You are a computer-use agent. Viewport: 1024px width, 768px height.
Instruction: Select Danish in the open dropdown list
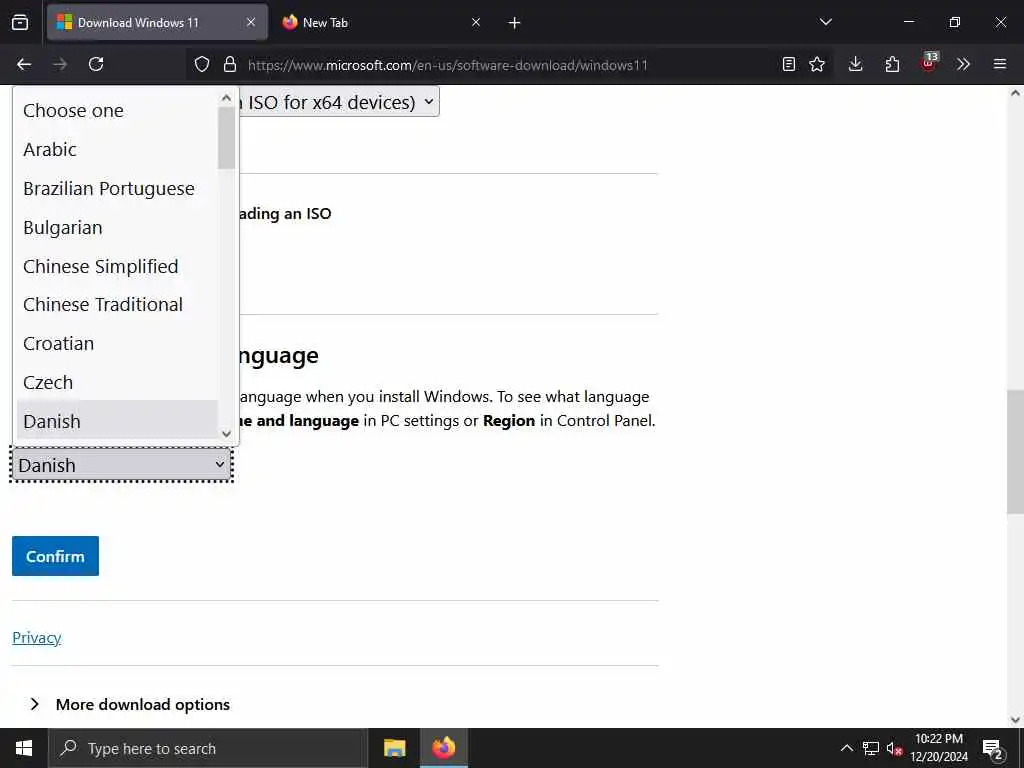click(x=117, y=421)
